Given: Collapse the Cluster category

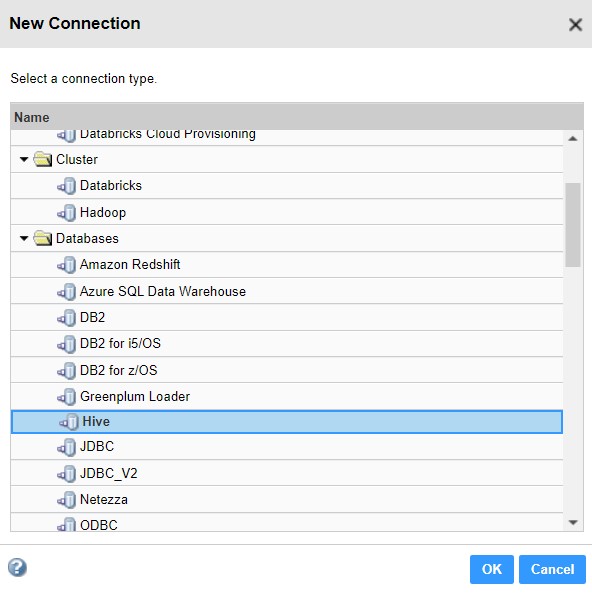Looking at the screenshot, I should tap(24, 159).
